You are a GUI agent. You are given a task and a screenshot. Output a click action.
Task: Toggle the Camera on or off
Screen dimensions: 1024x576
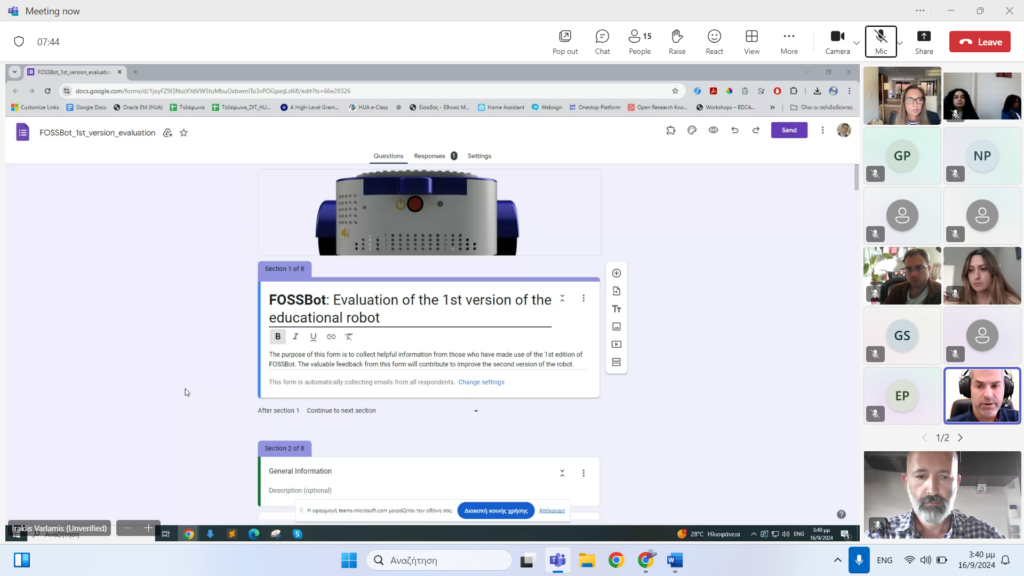(837, 42)
